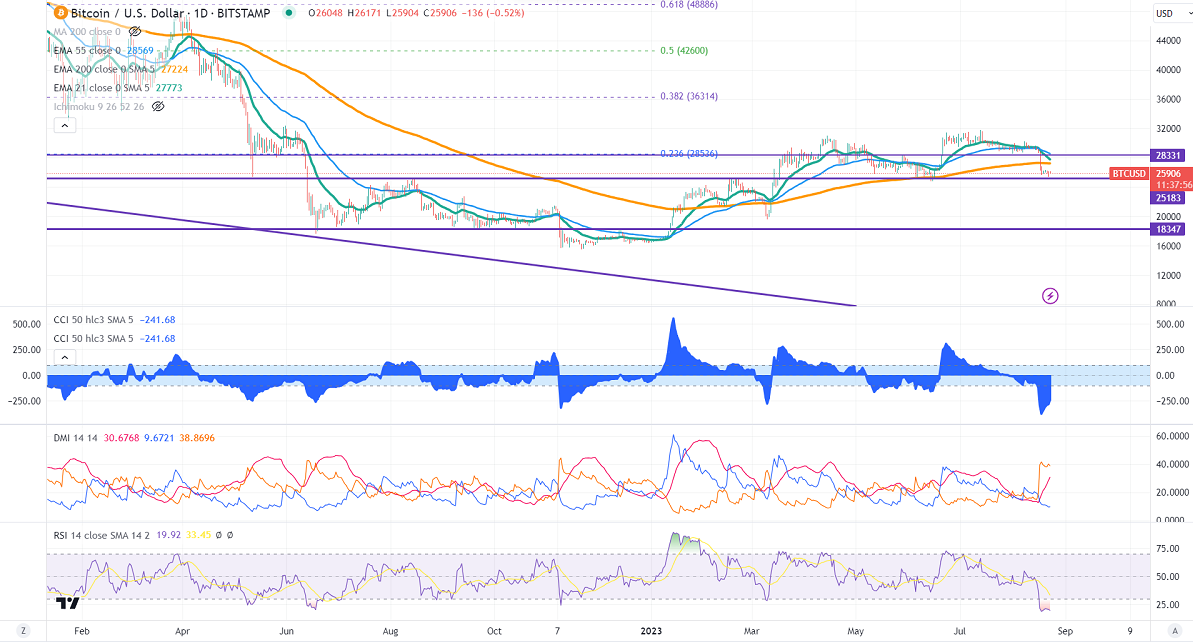Click the Aug date axis label
Viewport: 1193px width, 642px height.
tap(390, 631)
